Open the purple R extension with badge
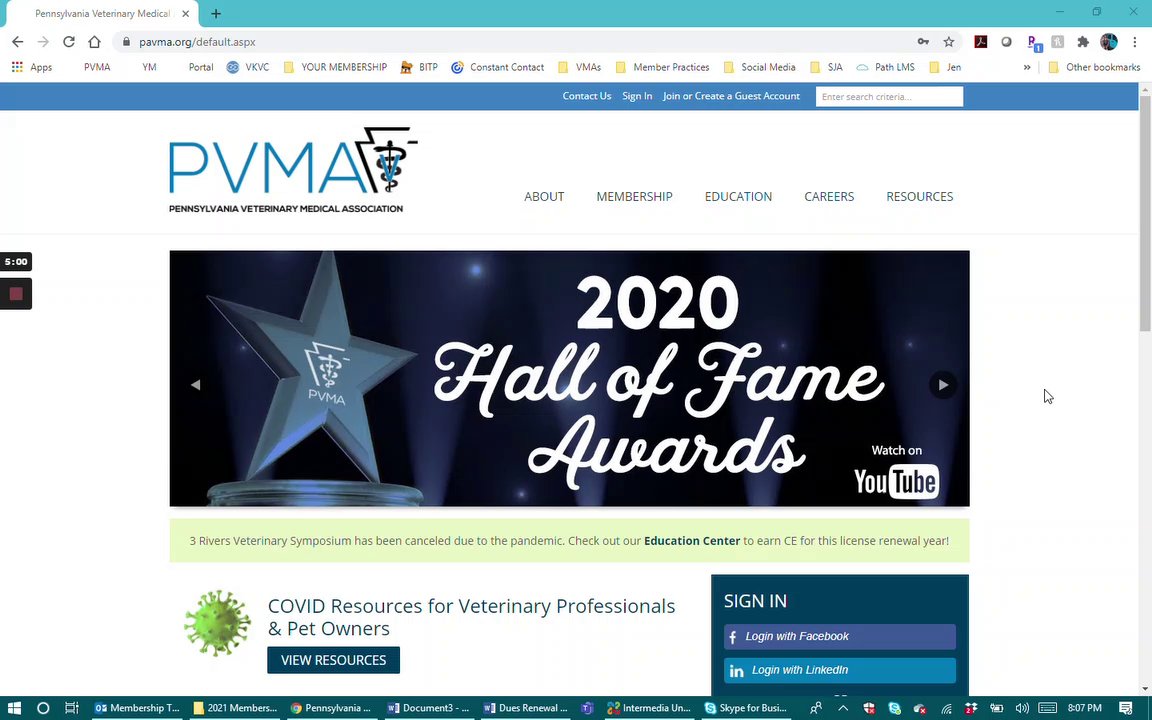 (1034, 43)
